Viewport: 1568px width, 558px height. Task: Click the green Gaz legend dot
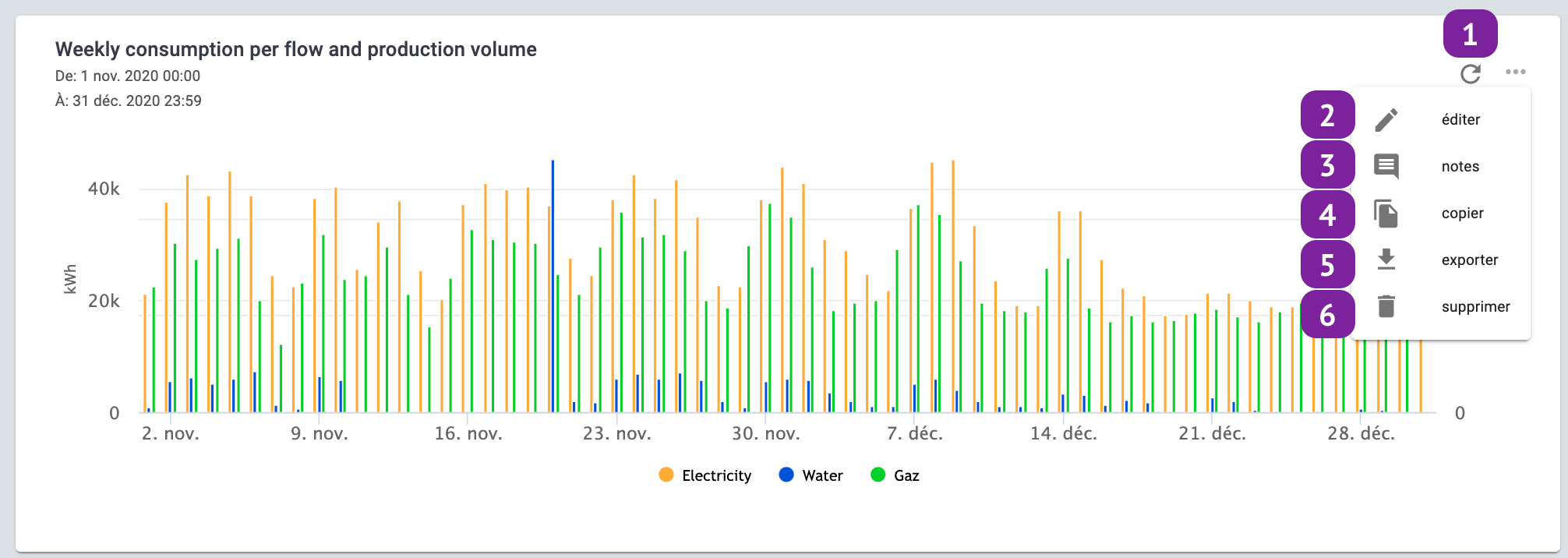(878, 475)
